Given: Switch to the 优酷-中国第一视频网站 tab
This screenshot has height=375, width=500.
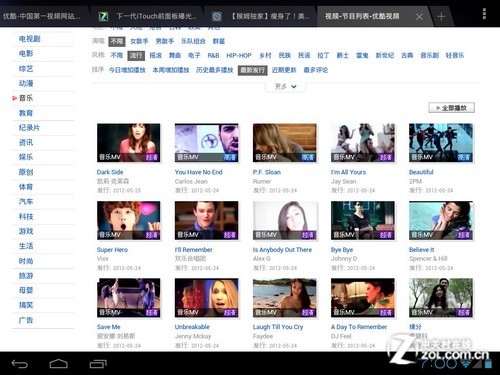Looking at the screenshot, I should 42,16.
